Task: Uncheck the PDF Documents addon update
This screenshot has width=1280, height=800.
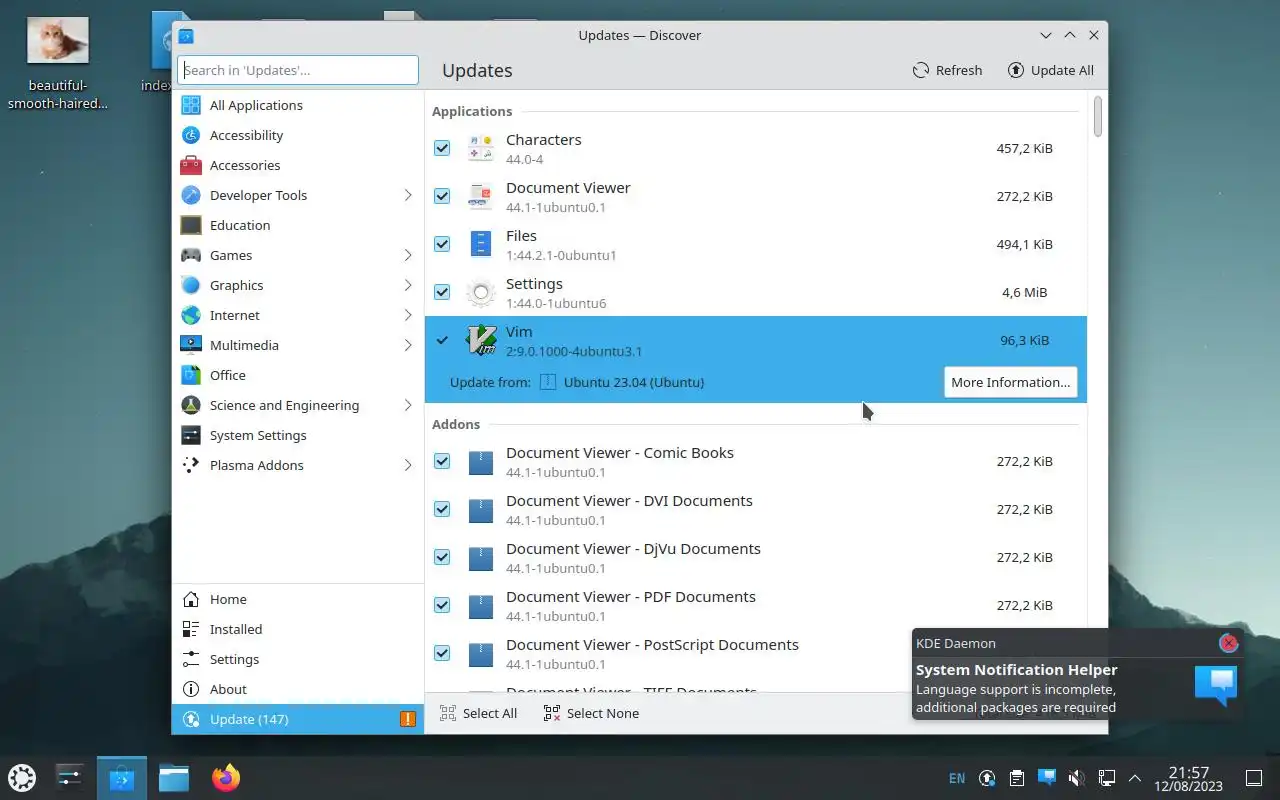Action: (442, 605)
